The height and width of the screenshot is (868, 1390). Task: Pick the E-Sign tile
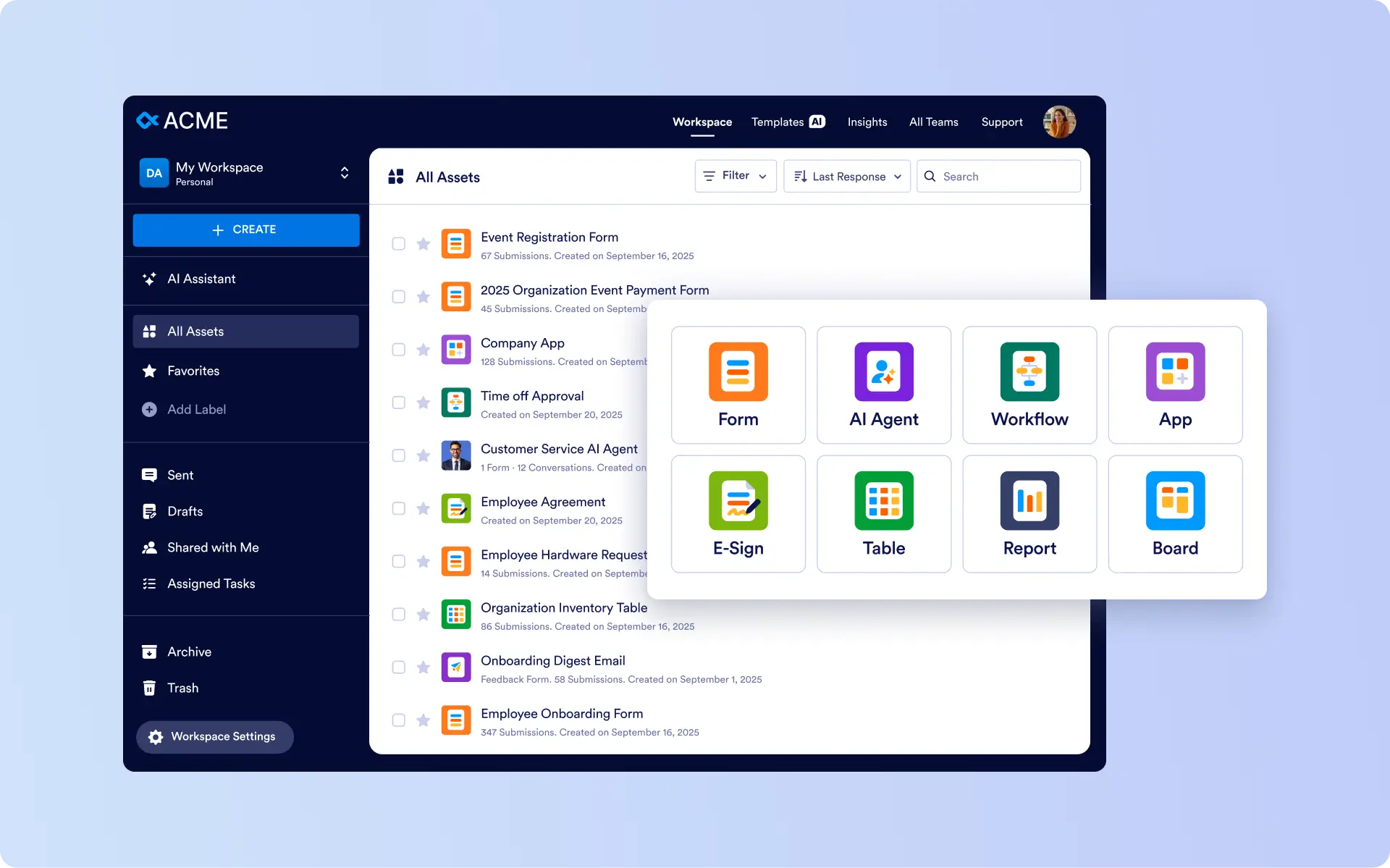[738, 513]
